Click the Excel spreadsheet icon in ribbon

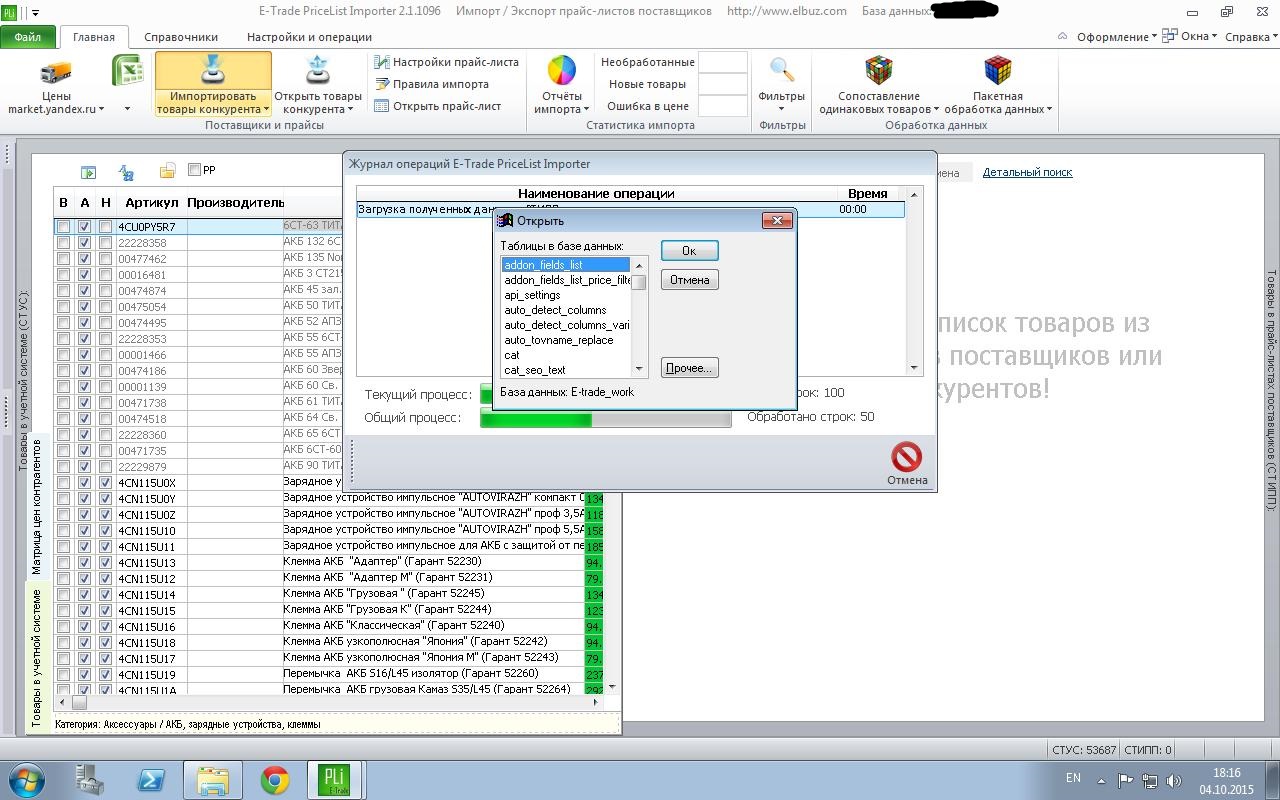click(x=127, y=72)
